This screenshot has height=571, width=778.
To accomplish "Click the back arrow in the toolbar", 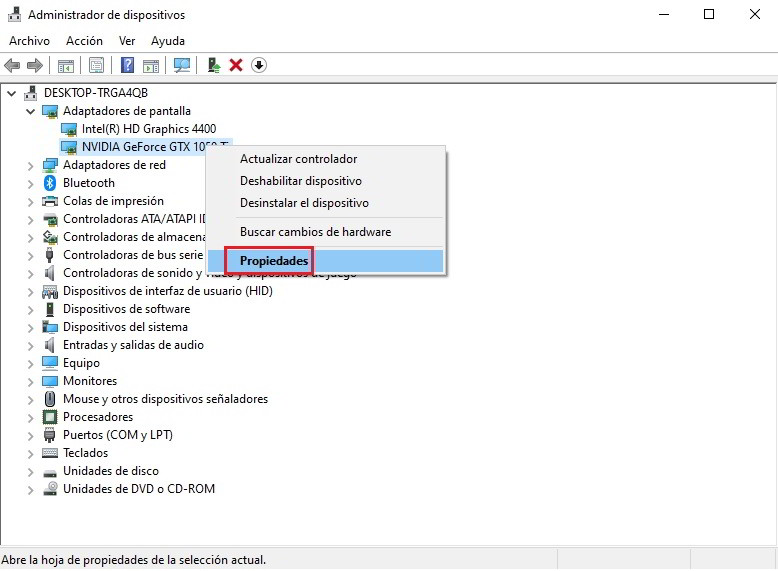I will pyautogui.click(x=12, y=66).
